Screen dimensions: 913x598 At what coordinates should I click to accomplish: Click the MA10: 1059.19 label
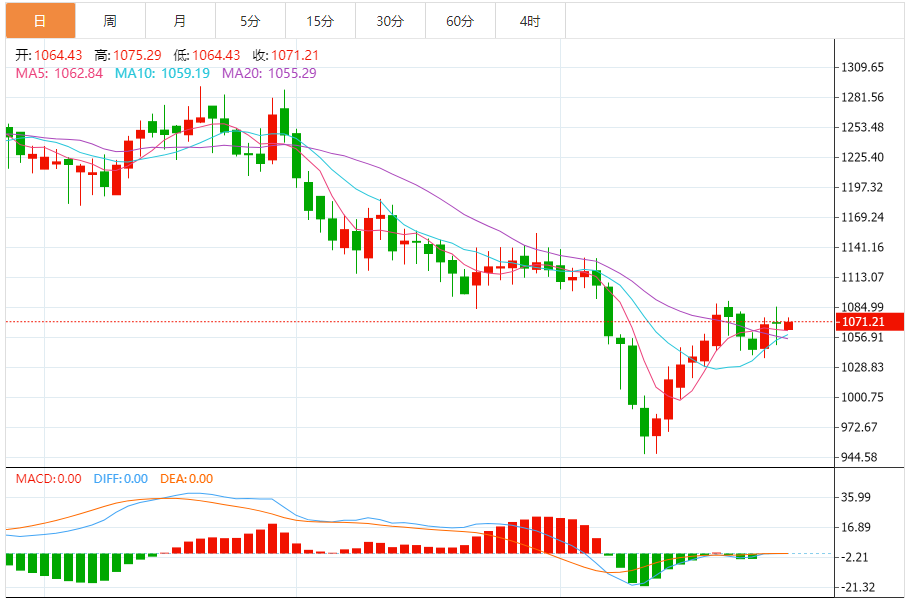(x=162, y=73)
